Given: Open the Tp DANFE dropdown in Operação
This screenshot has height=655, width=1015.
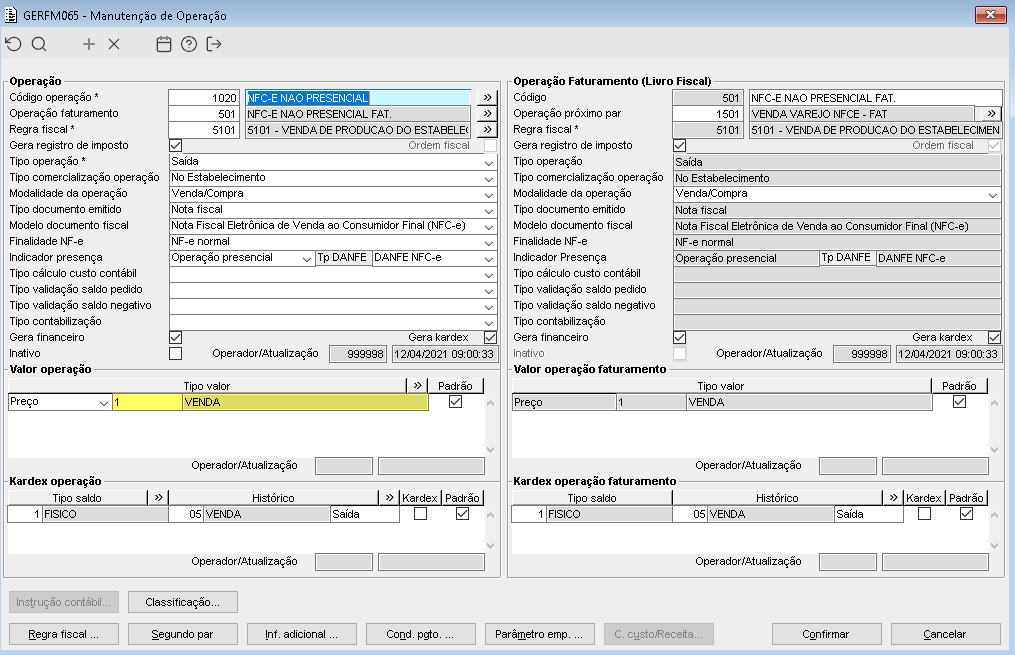Looking at the screenshot, I should click(x=489, y=258).
